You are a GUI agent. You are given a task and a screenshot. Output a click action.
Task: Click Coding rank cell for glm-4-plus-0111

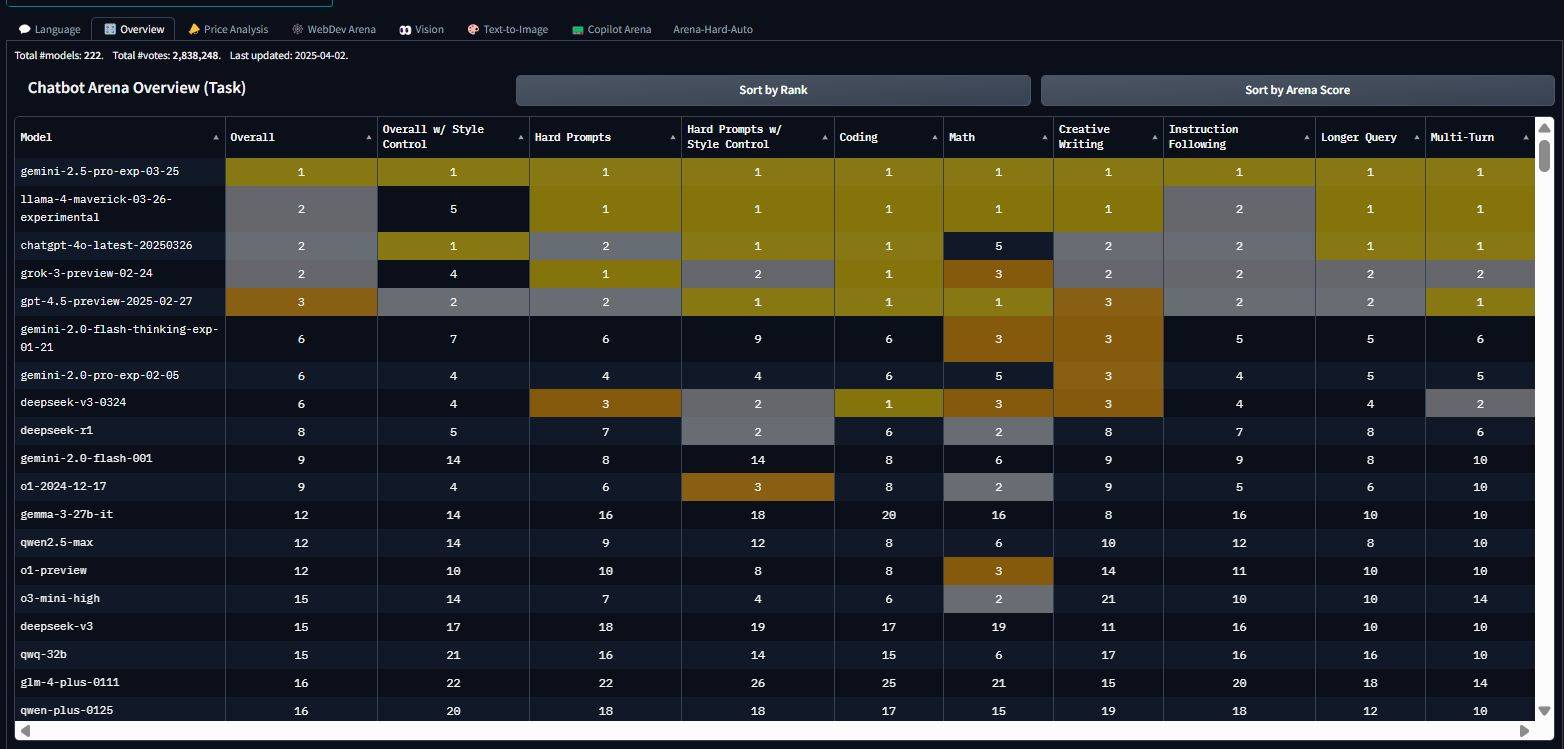888,683
